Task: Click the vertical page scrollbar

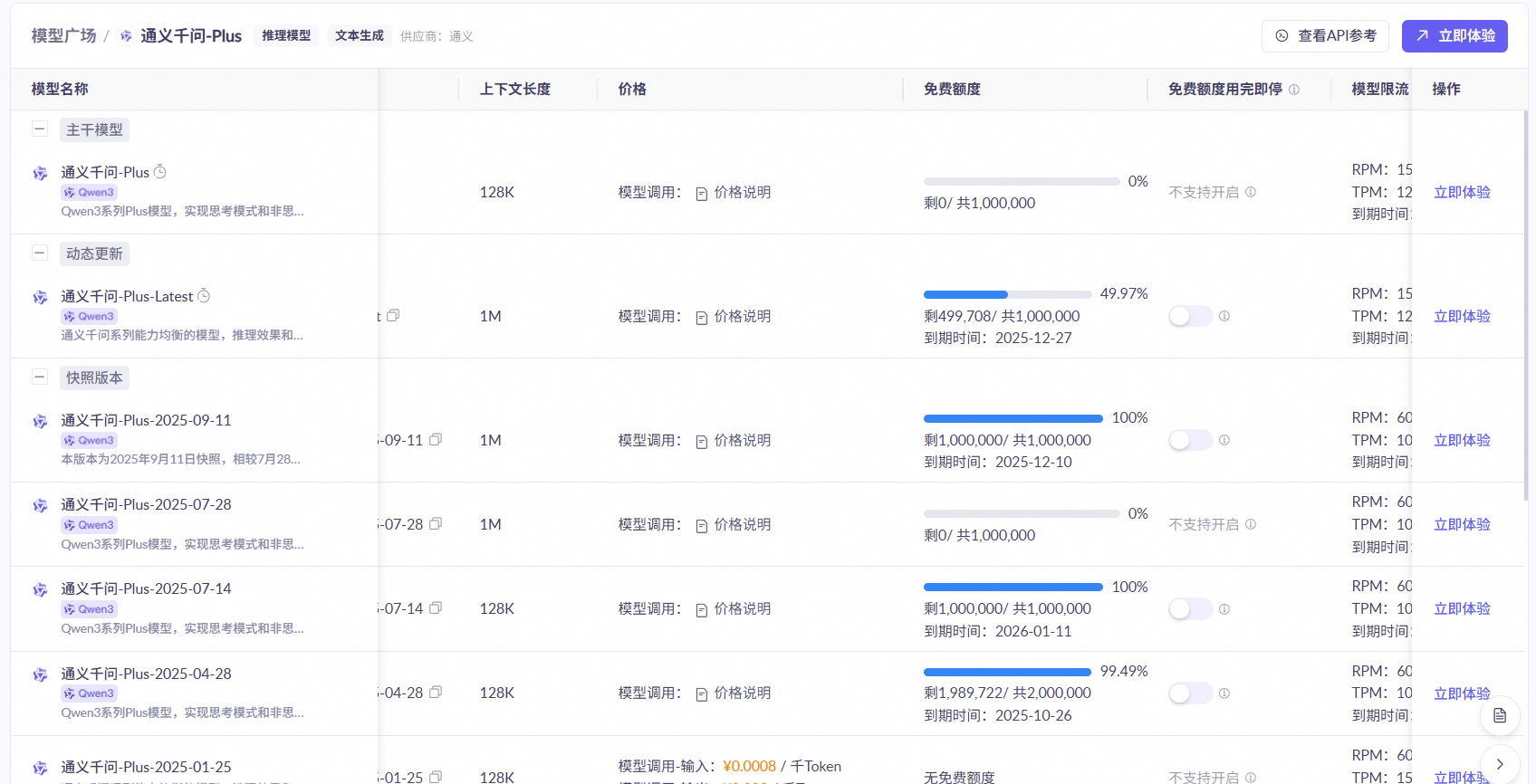Action: 1526,306
